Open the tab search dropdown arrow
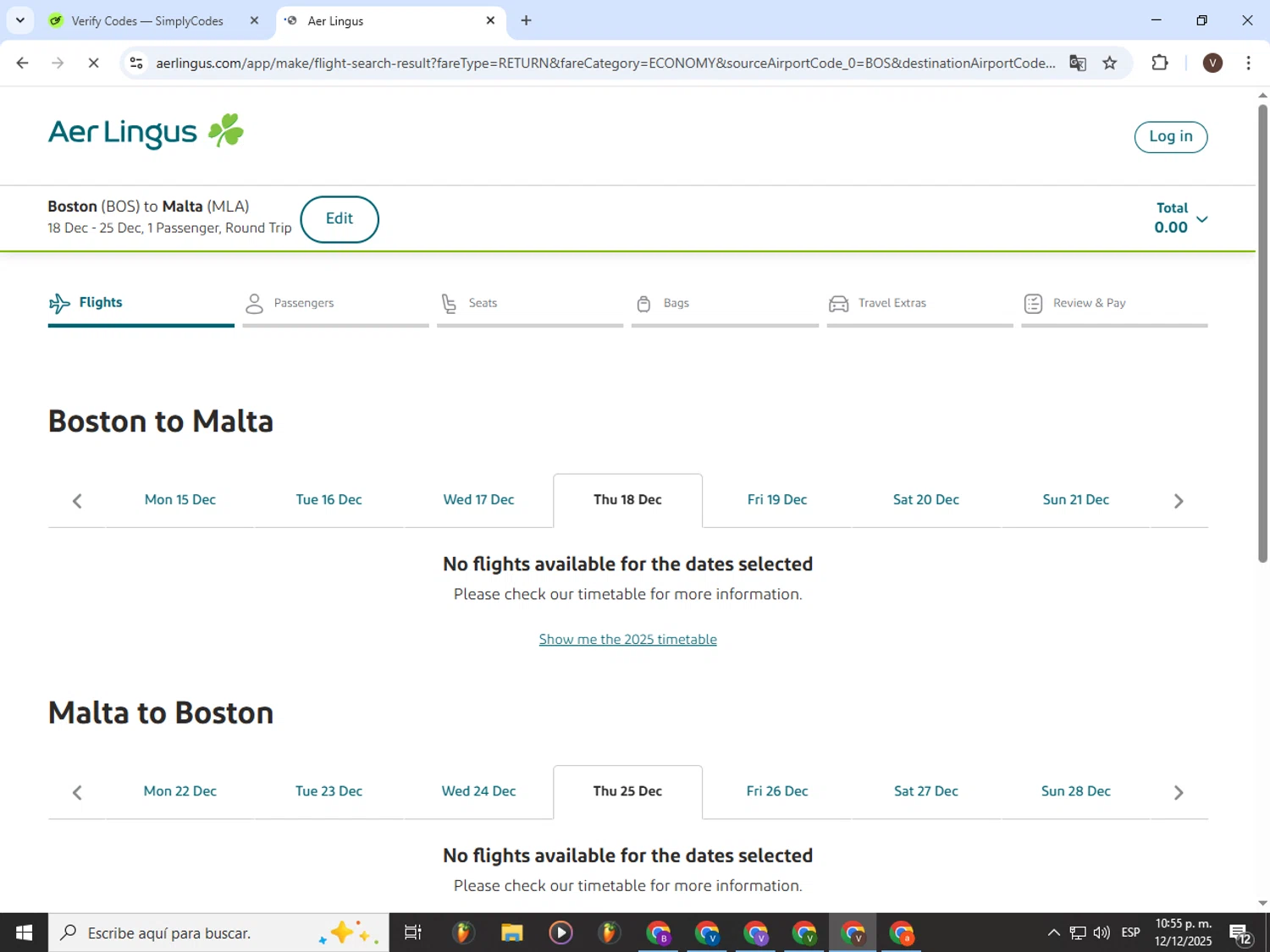The height and width of the screenshot is (952, 1270). click(19, 20)
